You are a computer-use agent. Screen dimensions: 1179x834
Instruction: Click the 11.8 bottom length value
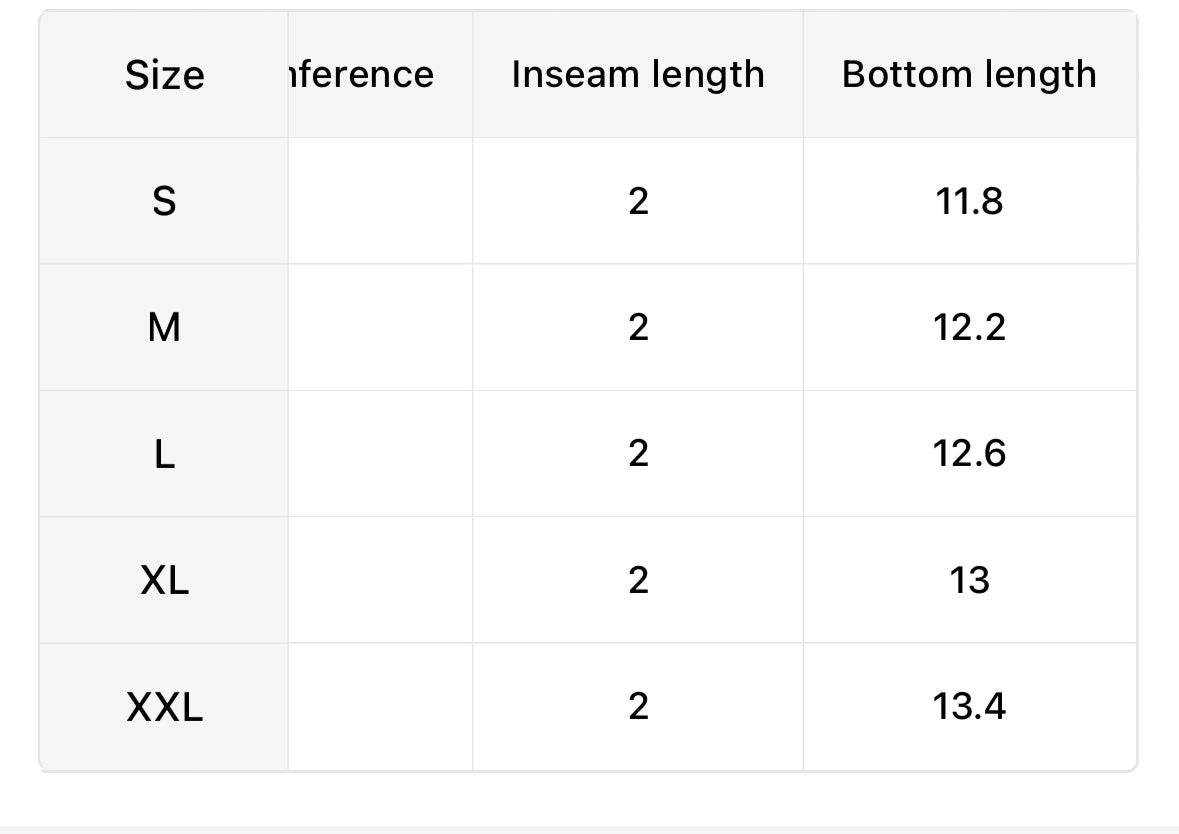point(969,202)
